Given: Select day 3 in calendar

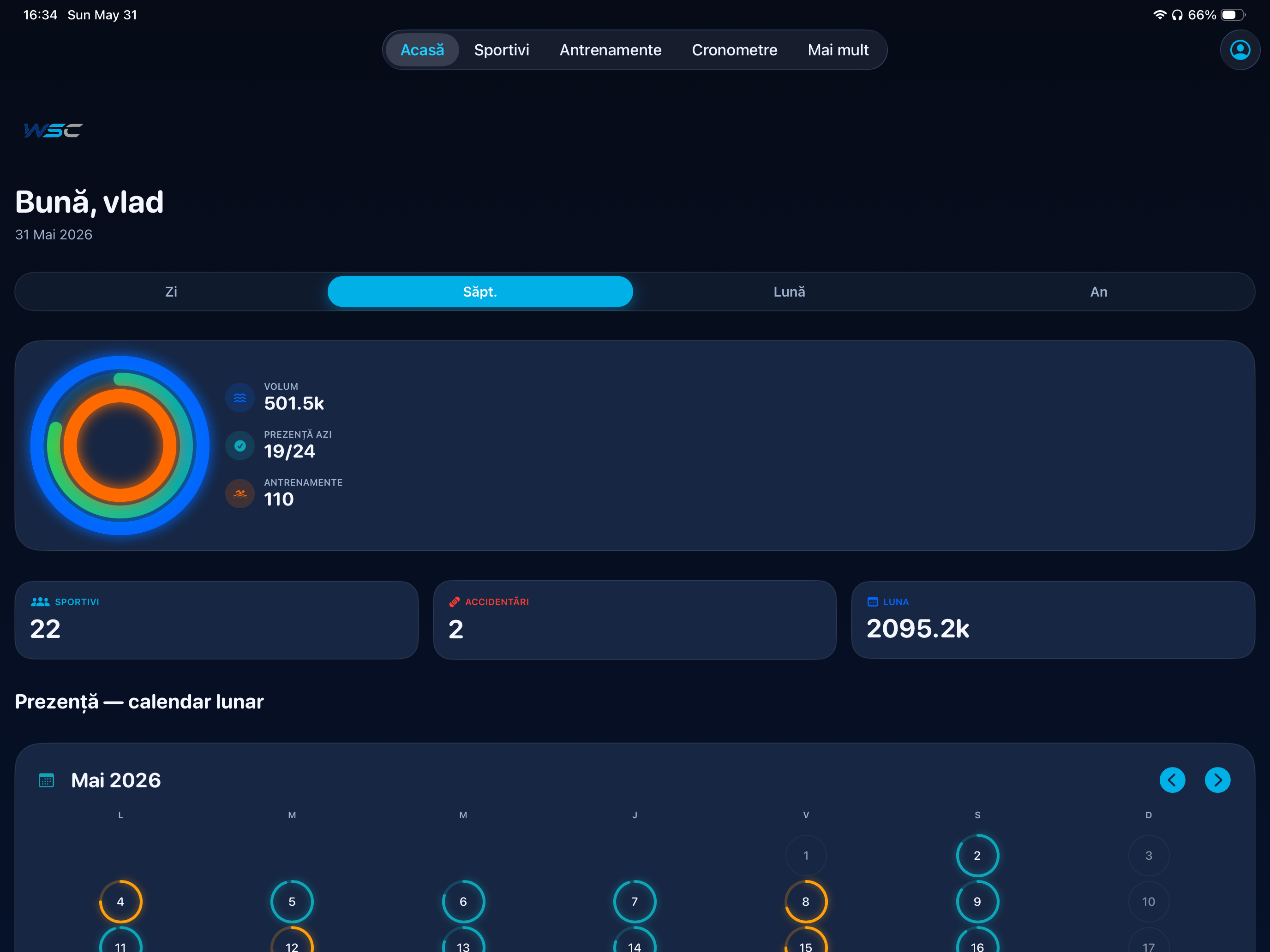Looking at the screenshot, I should click(x=1148, y=856).
